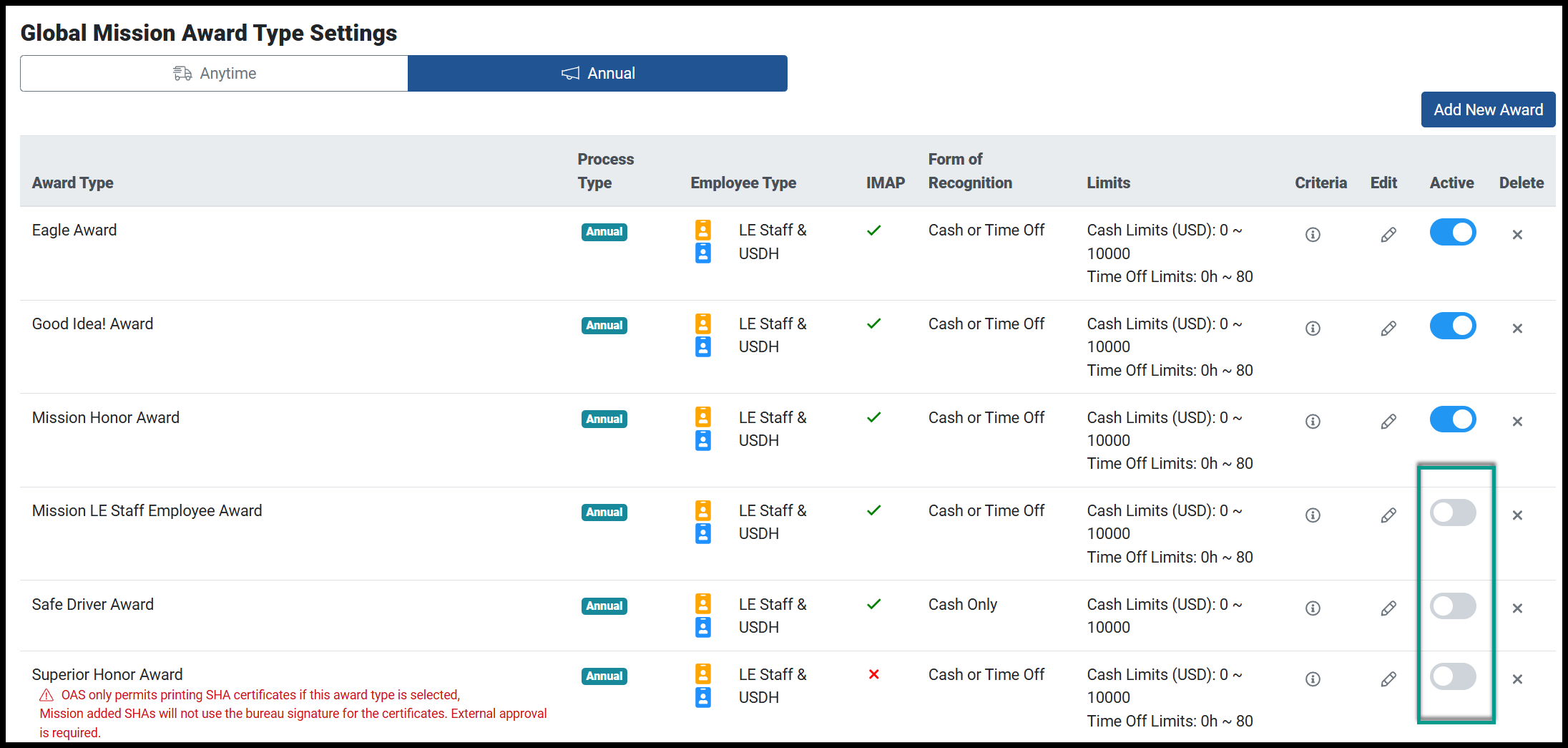
Task: Delete the Safe Driver Award
Action: [1517, 608]
